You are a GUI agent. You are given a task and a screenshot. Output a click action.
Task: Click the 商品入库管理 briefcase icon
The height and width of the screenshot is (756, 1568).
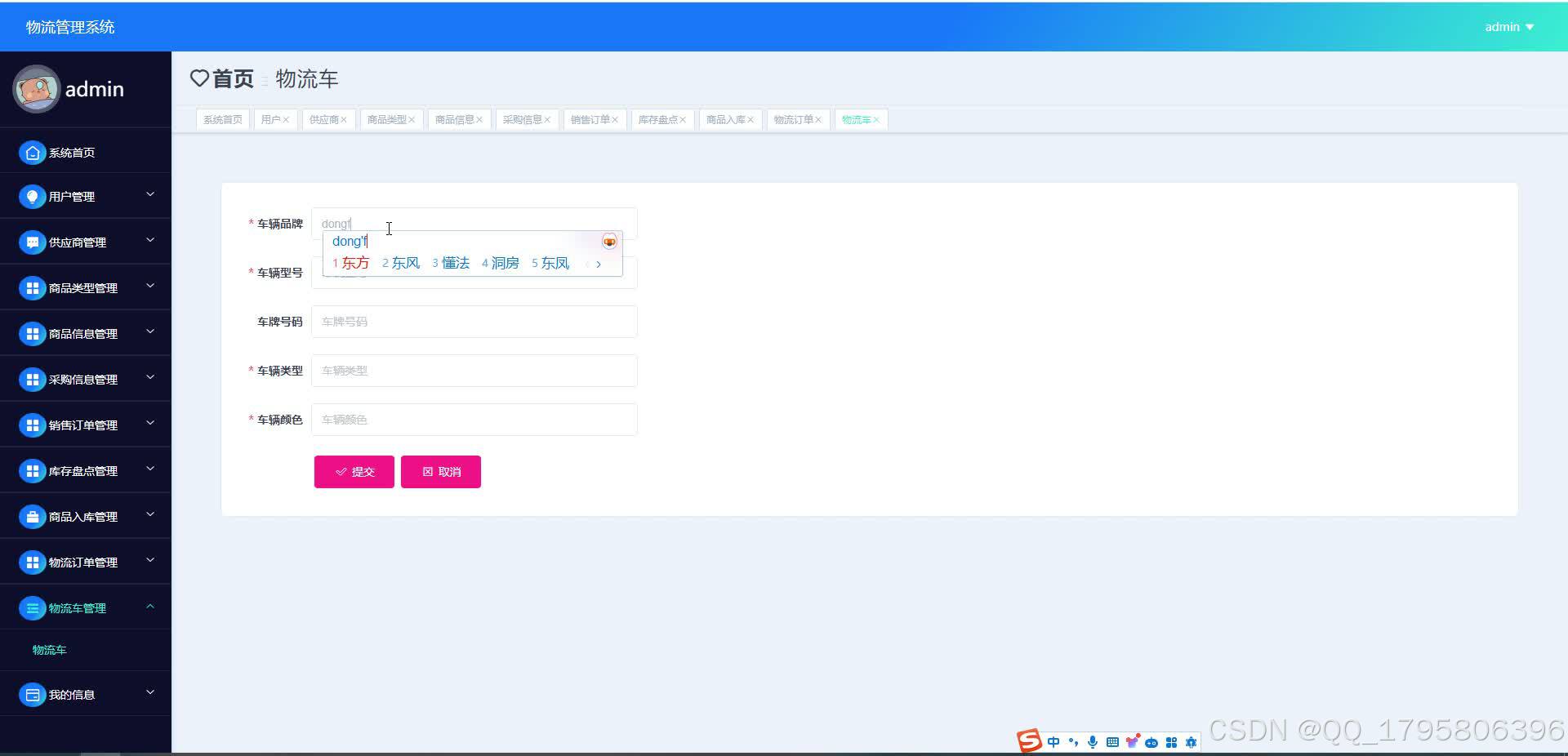pyautogui.click(x=32, y=517)
